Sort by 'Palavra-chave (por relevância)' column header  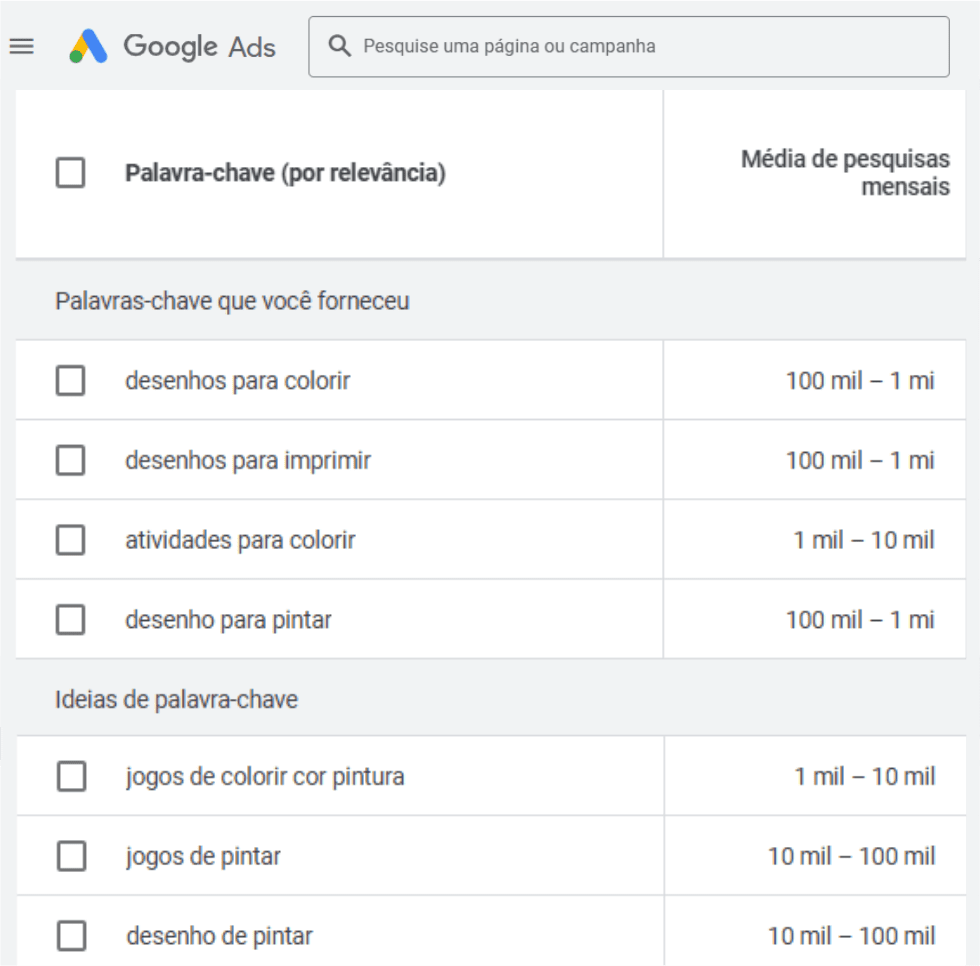(x=285, y=174)
